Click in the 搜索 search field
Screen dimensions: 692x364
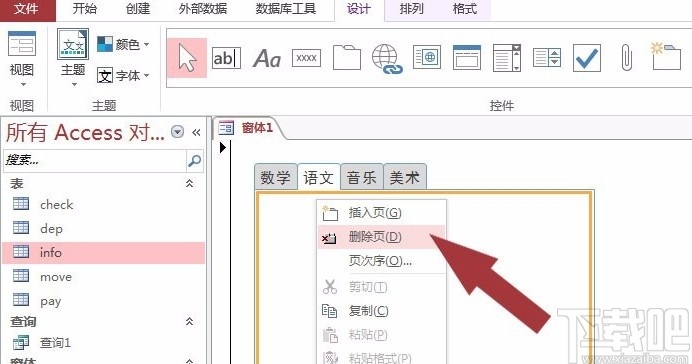95,160
